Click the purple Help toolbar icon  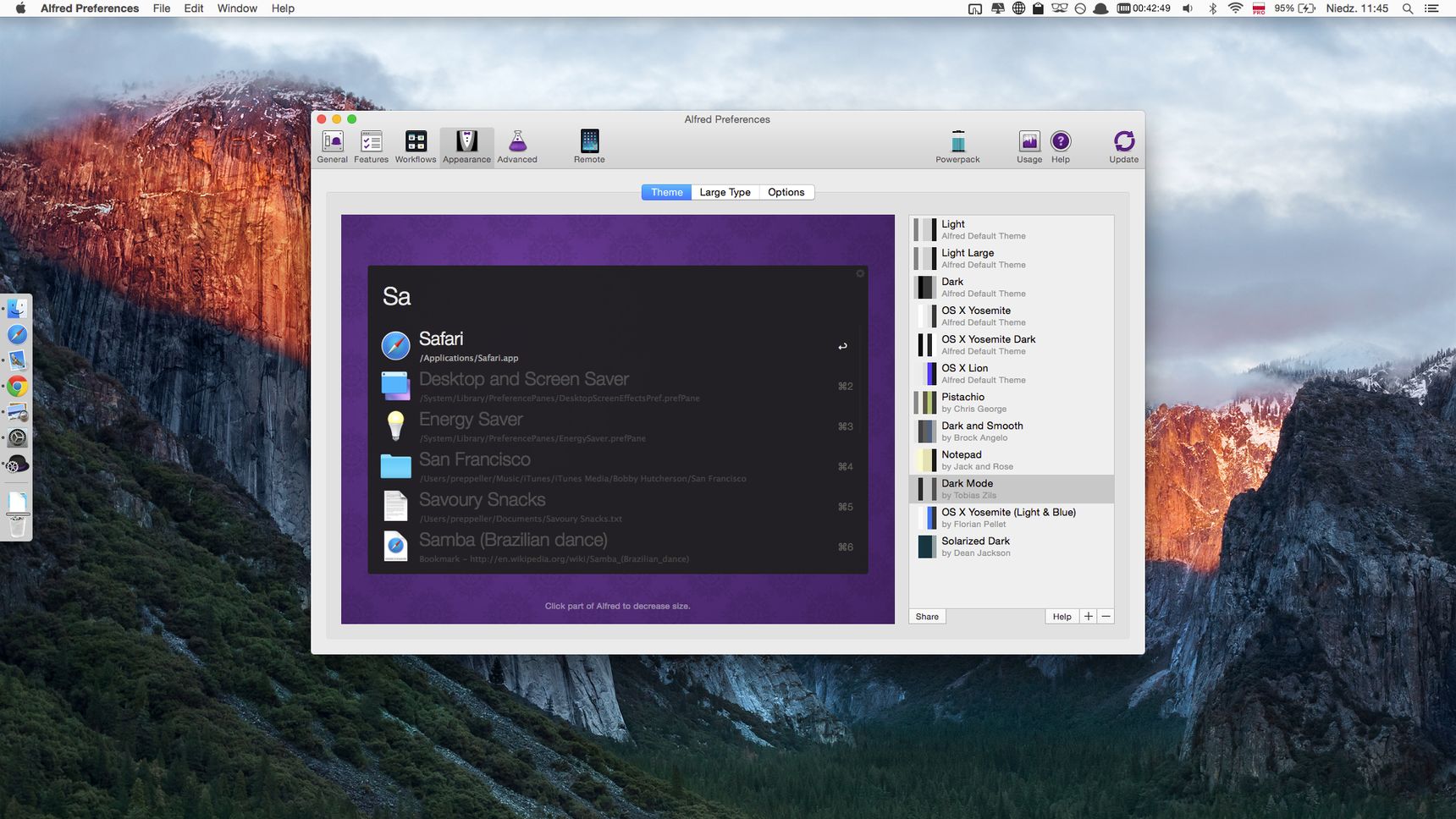pos(1061,147)
